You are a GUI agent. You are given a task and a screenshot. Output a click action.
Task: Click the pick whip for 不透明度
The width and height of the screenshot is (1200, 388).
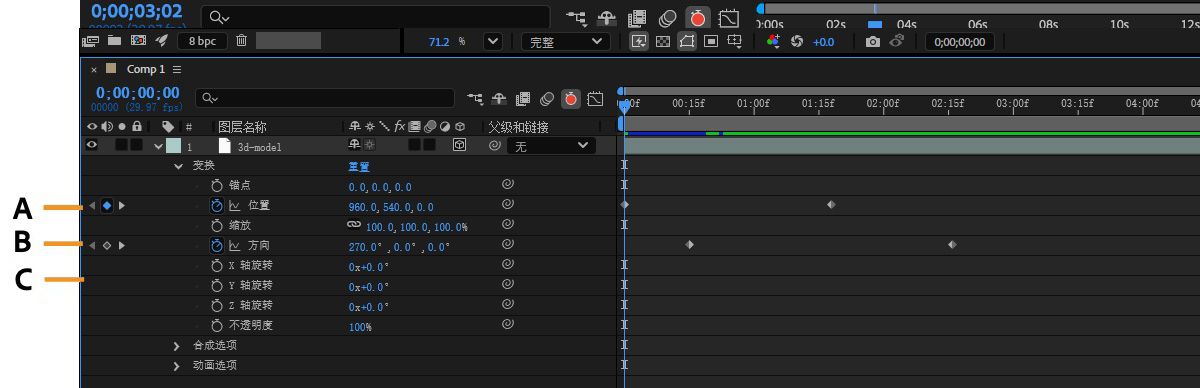[507, 325]
